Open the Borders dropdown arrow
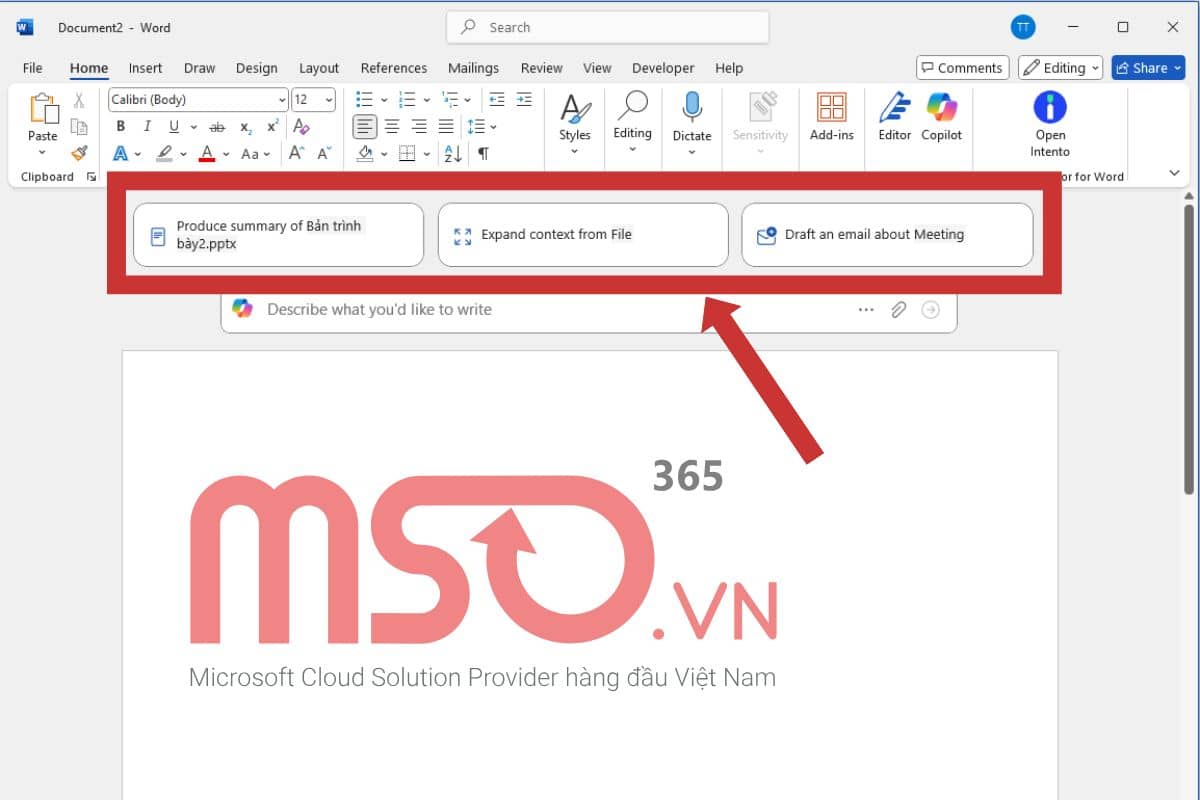This screenshot has height=800, width=1200. [x=427, y=154]
